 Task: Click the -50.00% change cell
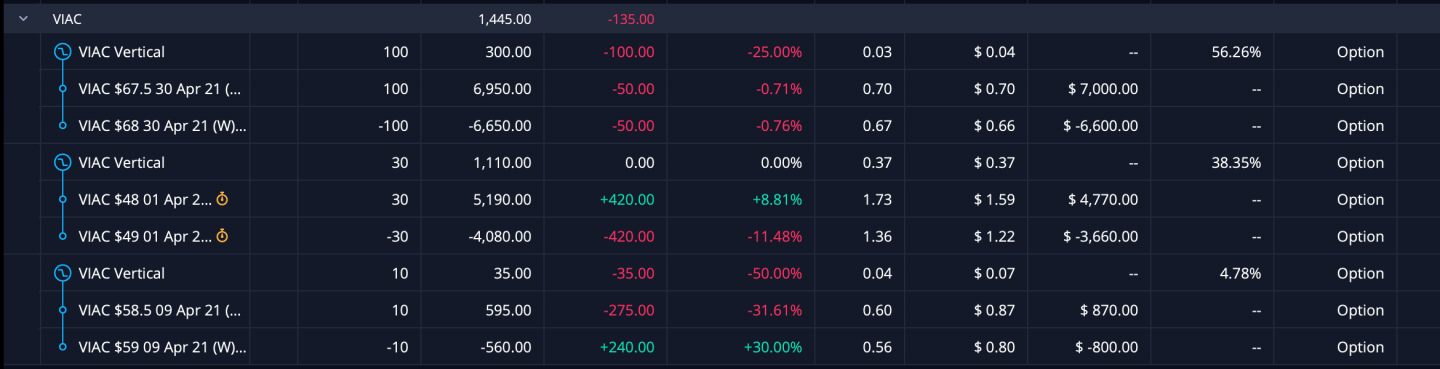point(774,273)
